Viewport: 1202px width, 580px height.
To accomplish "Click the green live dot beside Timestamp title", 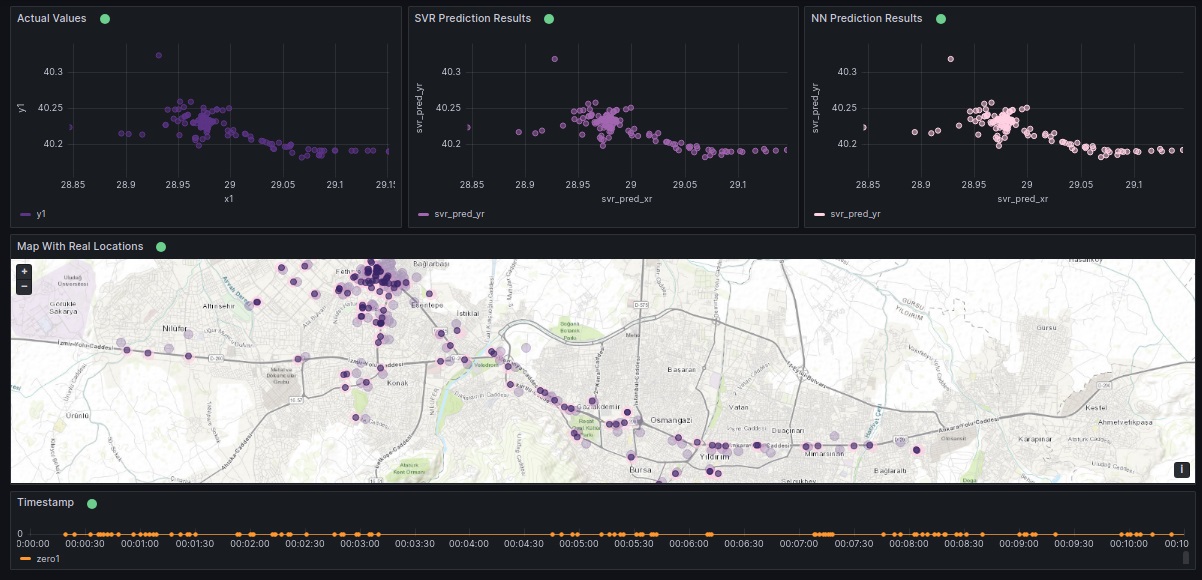I will coord(91,503).
